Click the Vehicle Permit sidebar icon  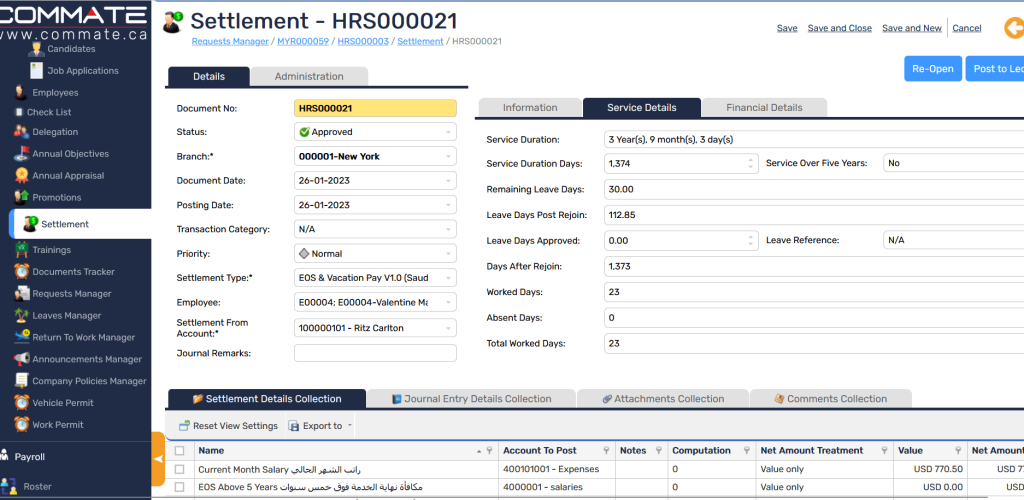pyautogui.click(x=21, y=403)
